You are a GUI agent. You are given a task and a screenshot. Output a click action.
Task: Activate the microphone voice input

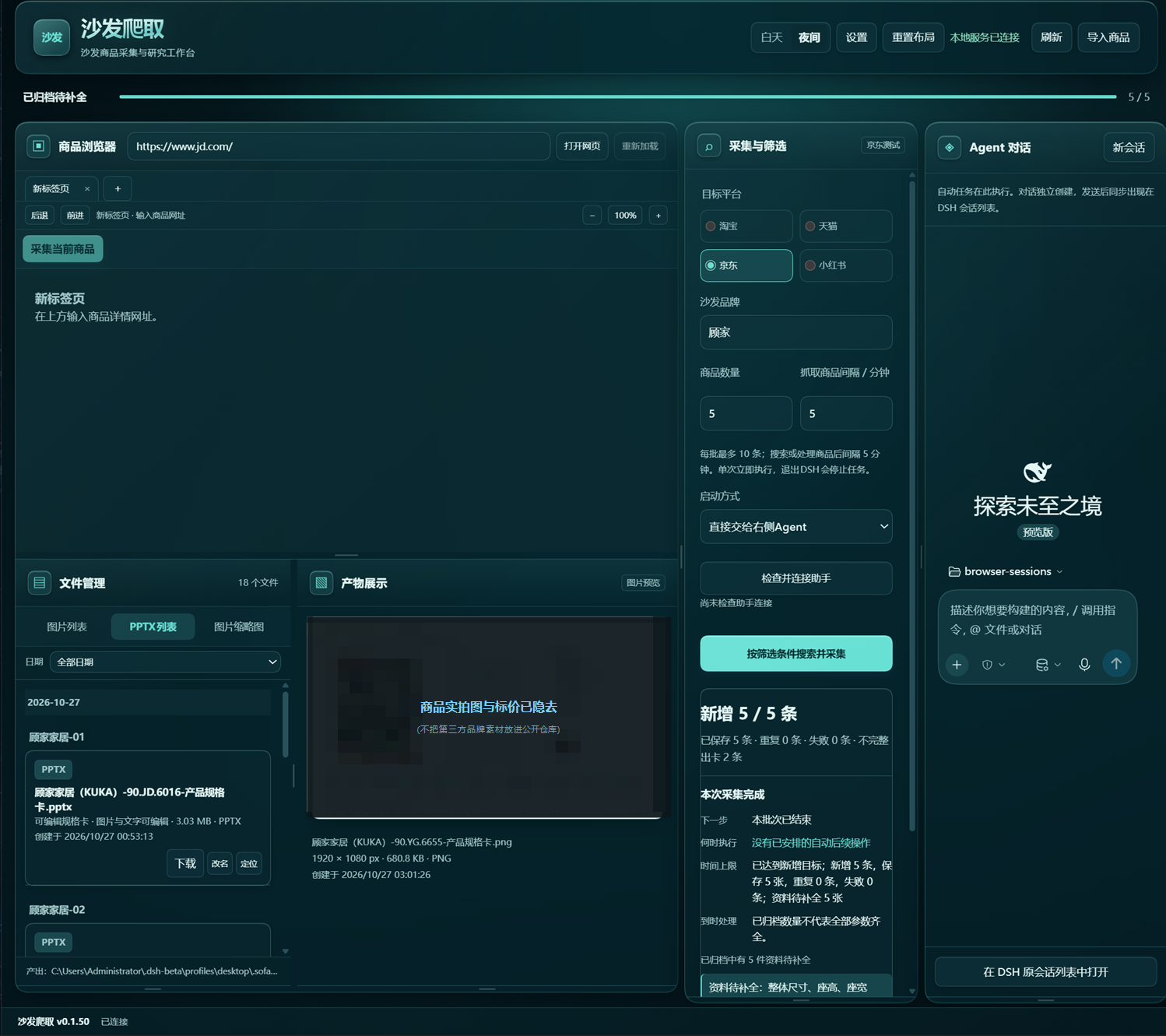[x=1084, y=665]
